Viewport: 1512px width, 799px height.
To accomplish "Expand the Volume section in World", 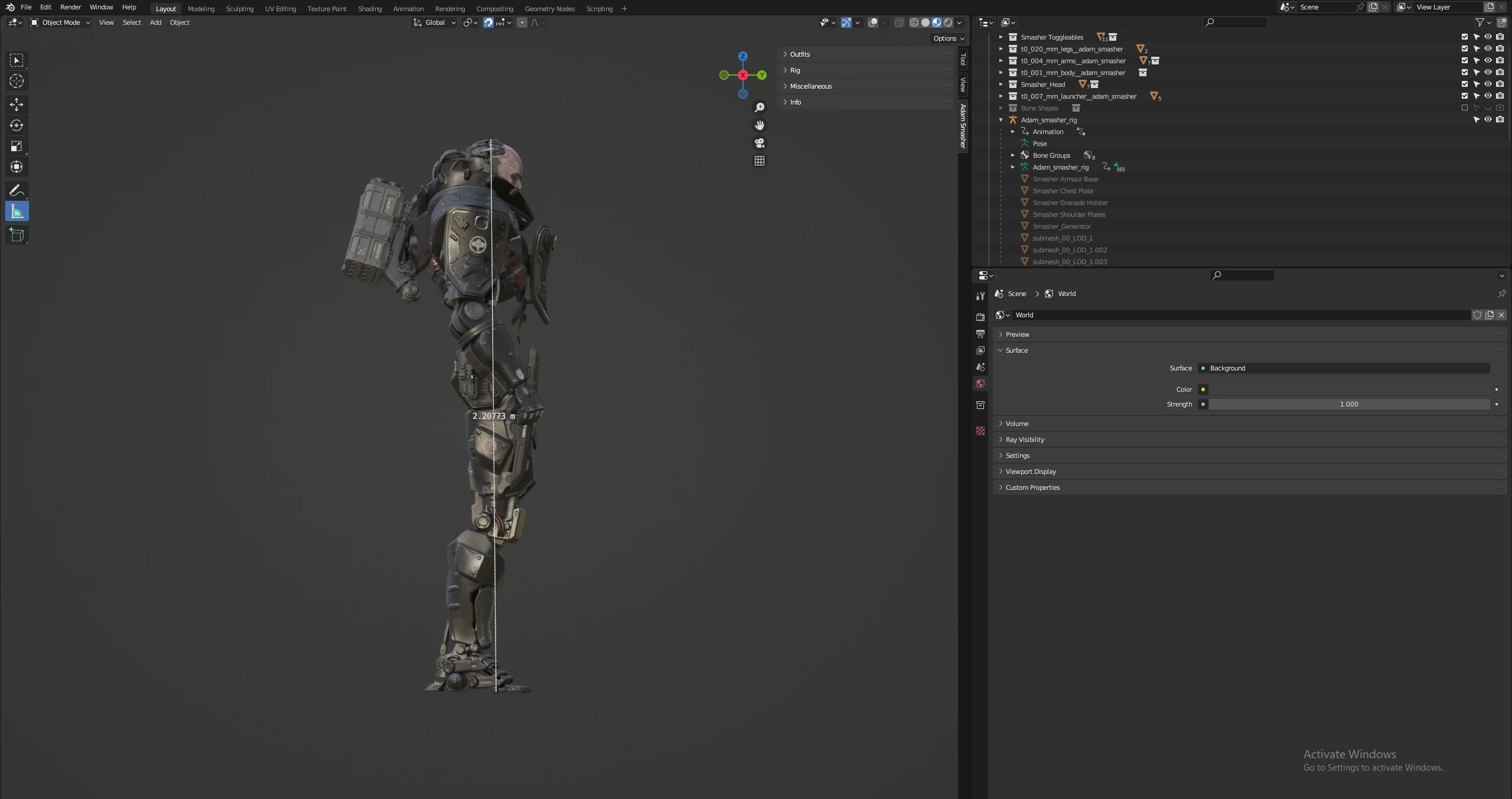I will [1016, 423].
